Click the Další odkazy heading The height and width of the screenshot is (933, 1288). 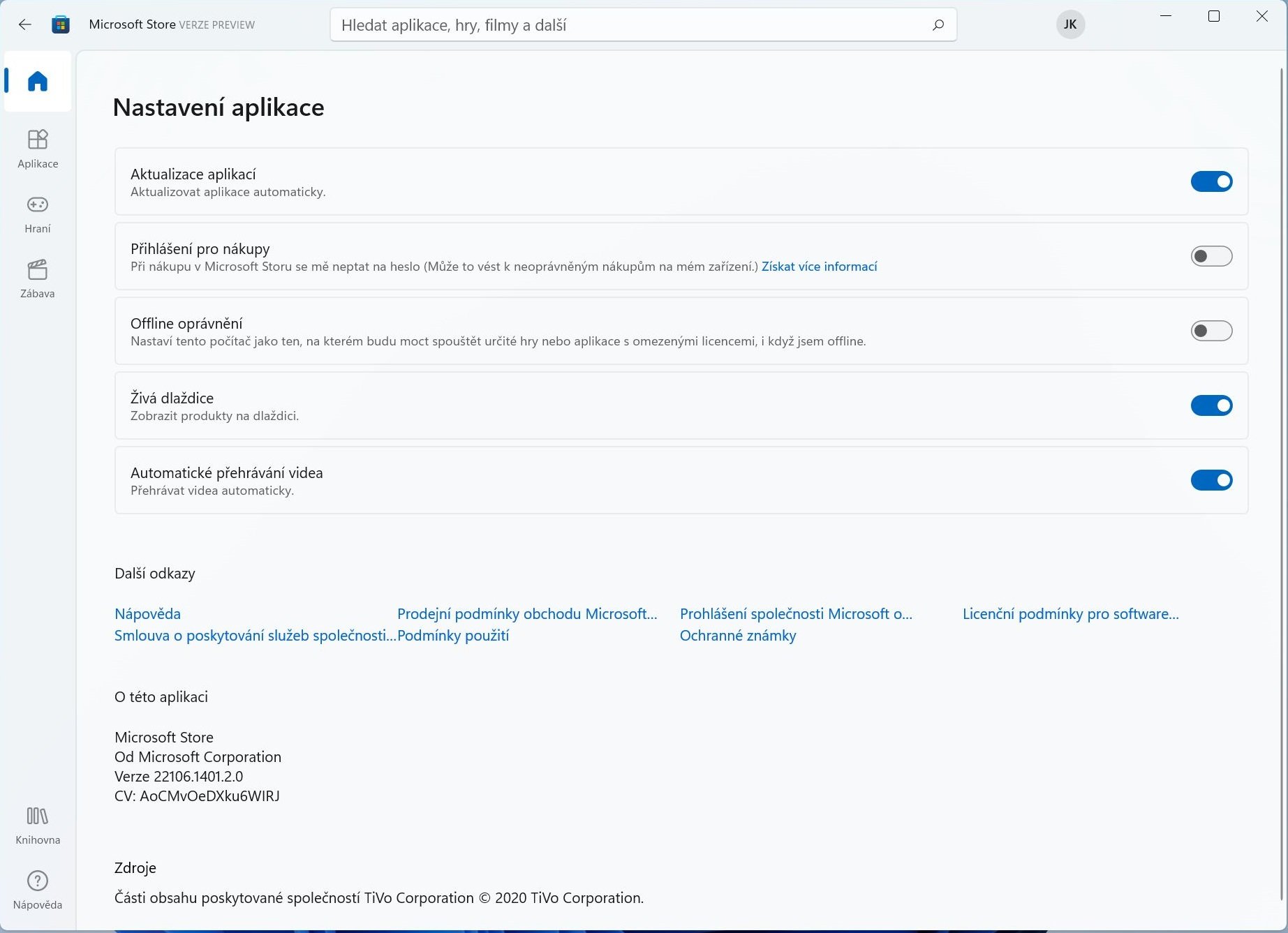[155, 574]
